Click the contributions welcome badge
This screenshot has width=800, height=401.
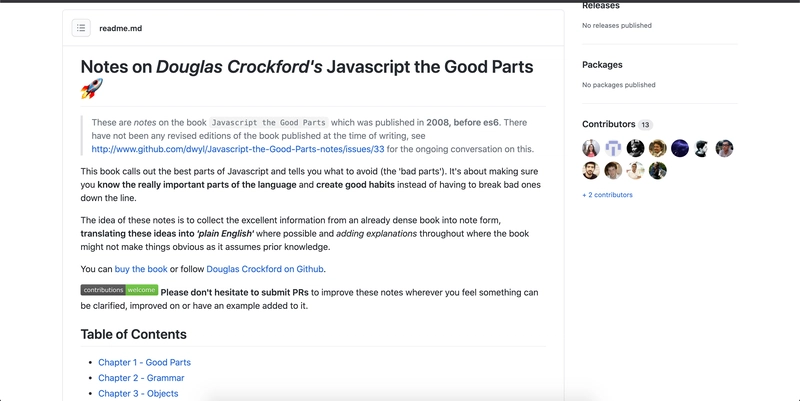coord(119,290)
